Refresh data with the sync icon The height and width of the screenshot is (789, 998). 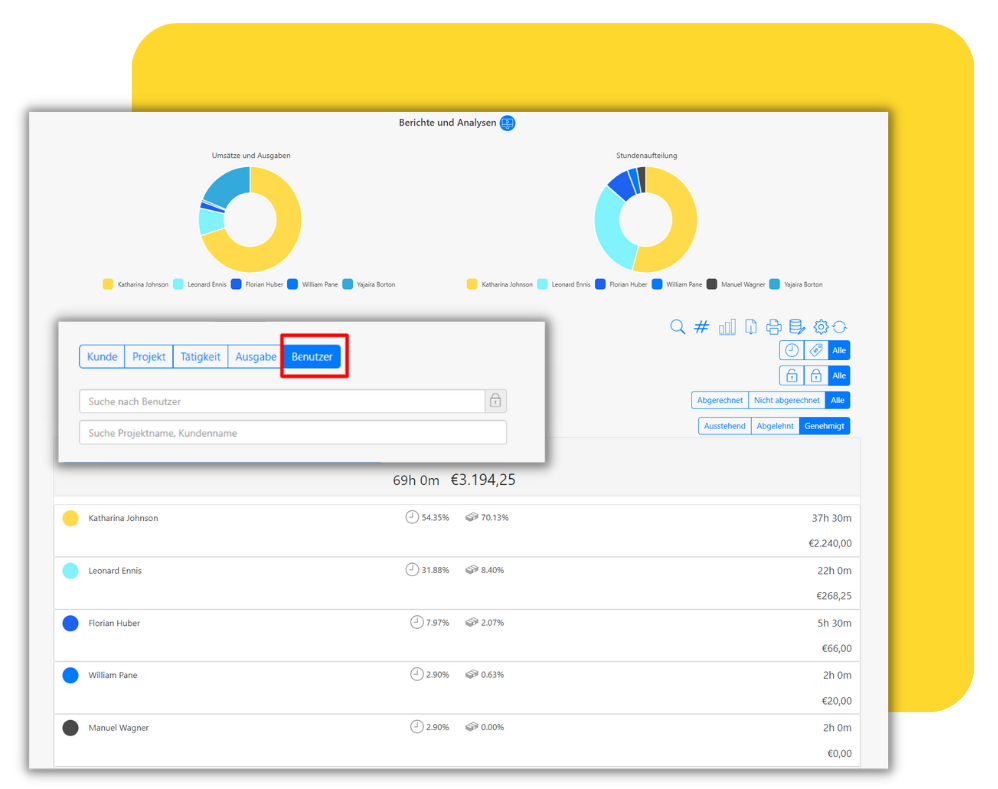click(x=840, y=327)
